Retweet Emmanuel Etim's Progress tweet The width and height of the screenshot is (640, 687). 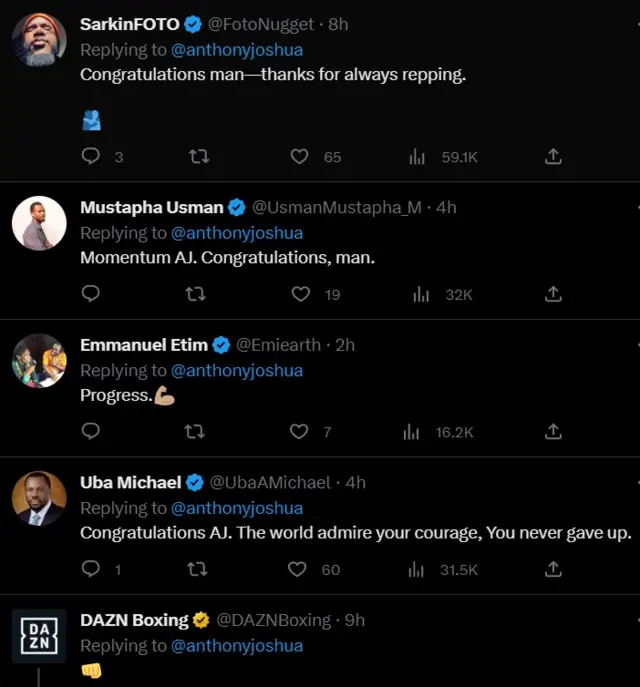tap(196, 432)
